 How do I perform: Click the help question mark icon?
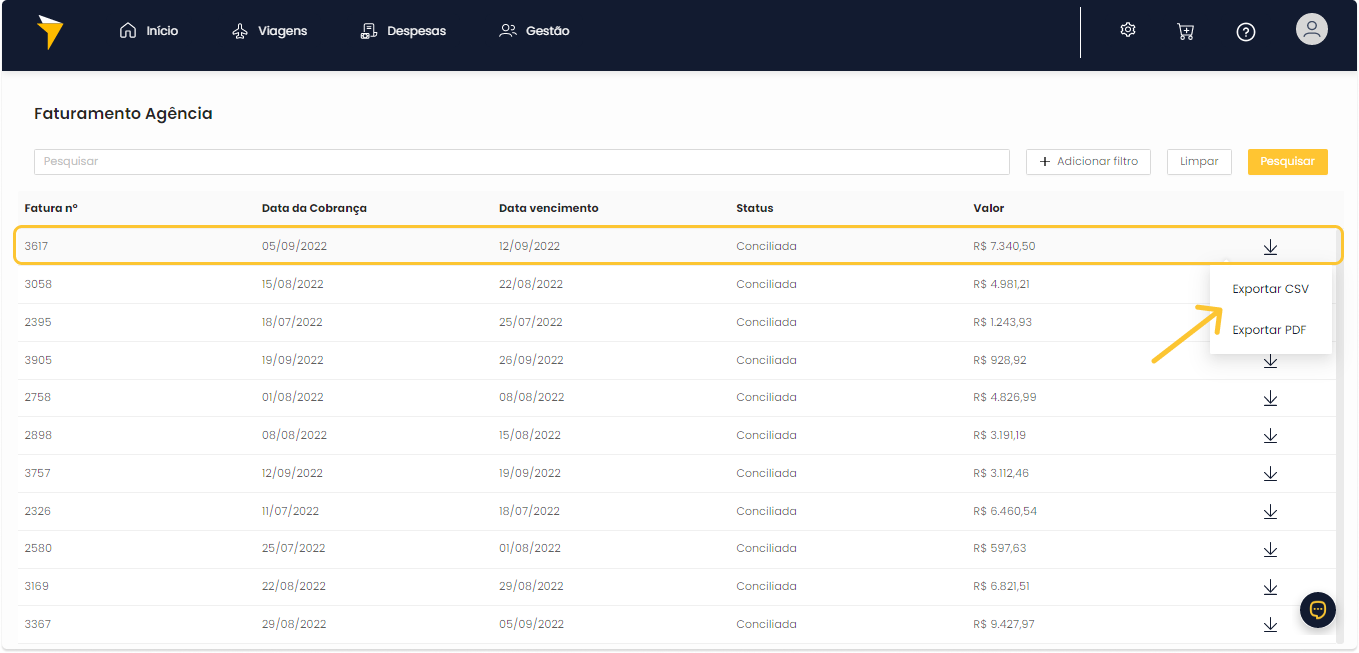pyautogui.click(x=1245, y=31)
